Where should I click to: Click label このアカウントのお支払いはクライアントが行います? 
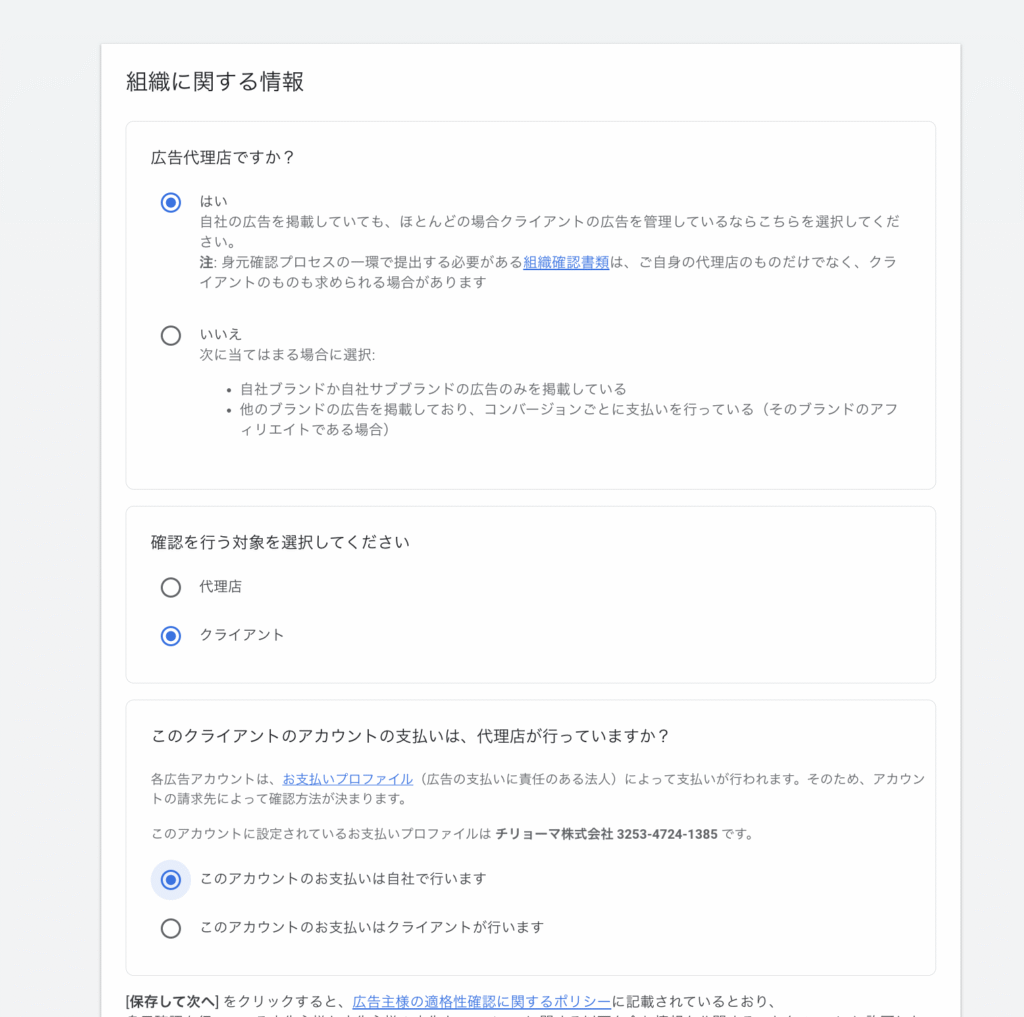[371, 928]
